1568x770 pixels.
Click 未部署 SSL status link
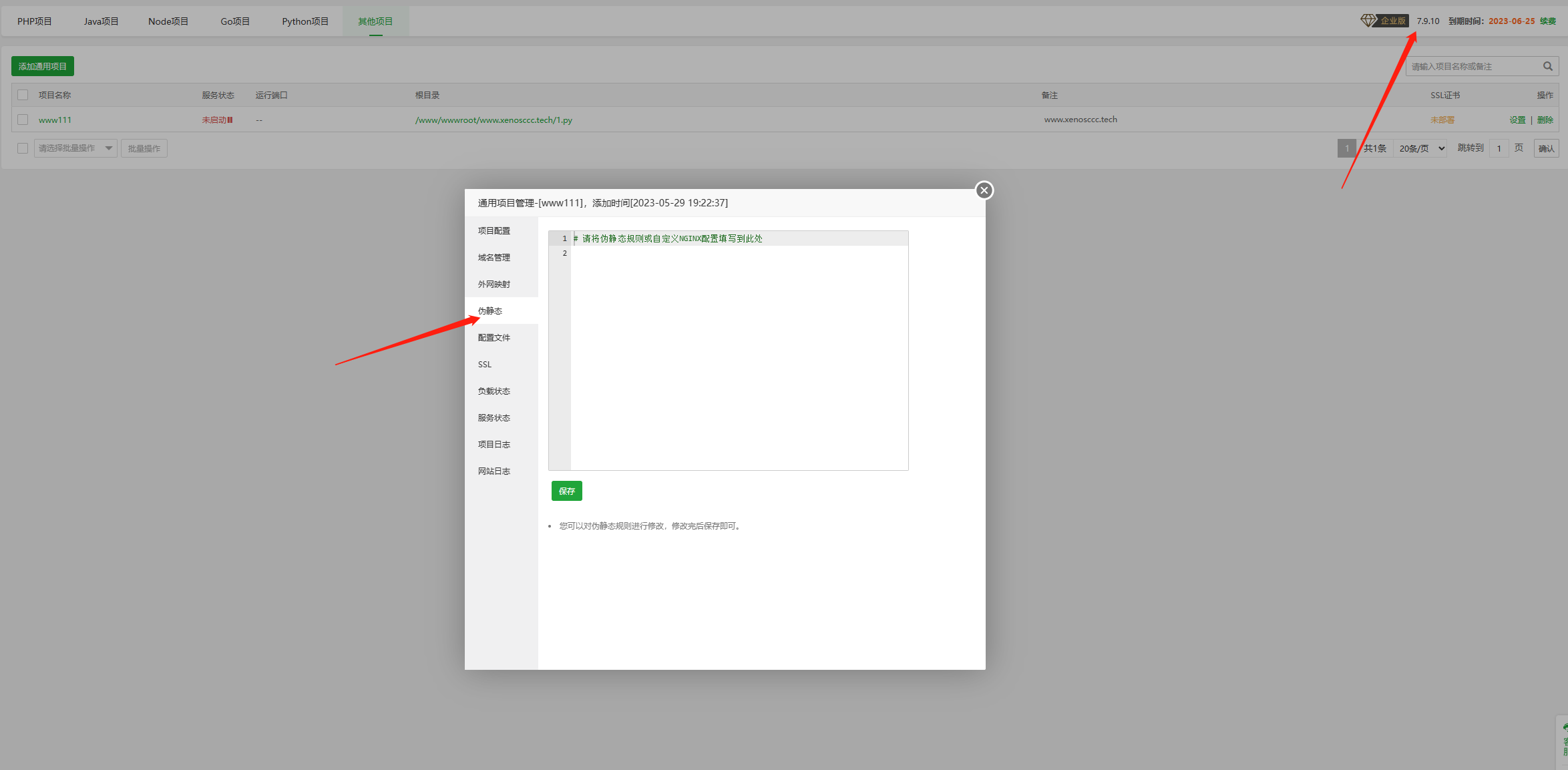click(x=1442, y=120)
